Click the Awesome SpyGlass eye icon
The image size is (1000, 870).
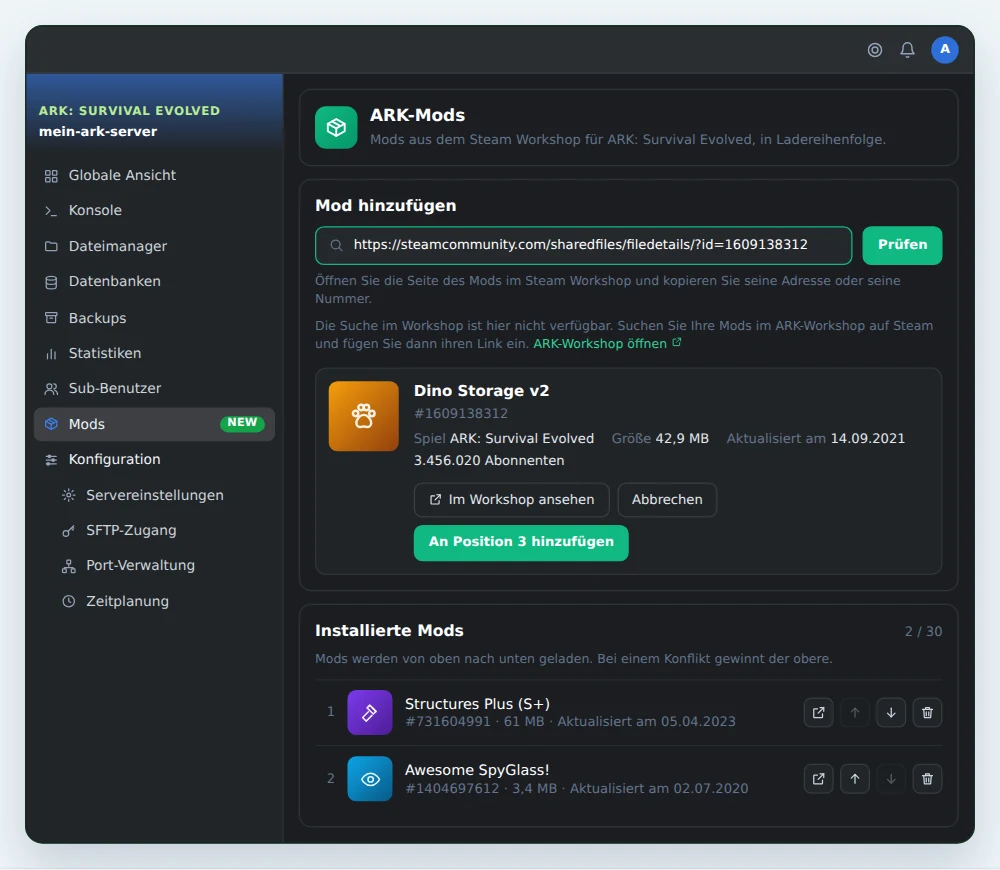pos(369,779)
